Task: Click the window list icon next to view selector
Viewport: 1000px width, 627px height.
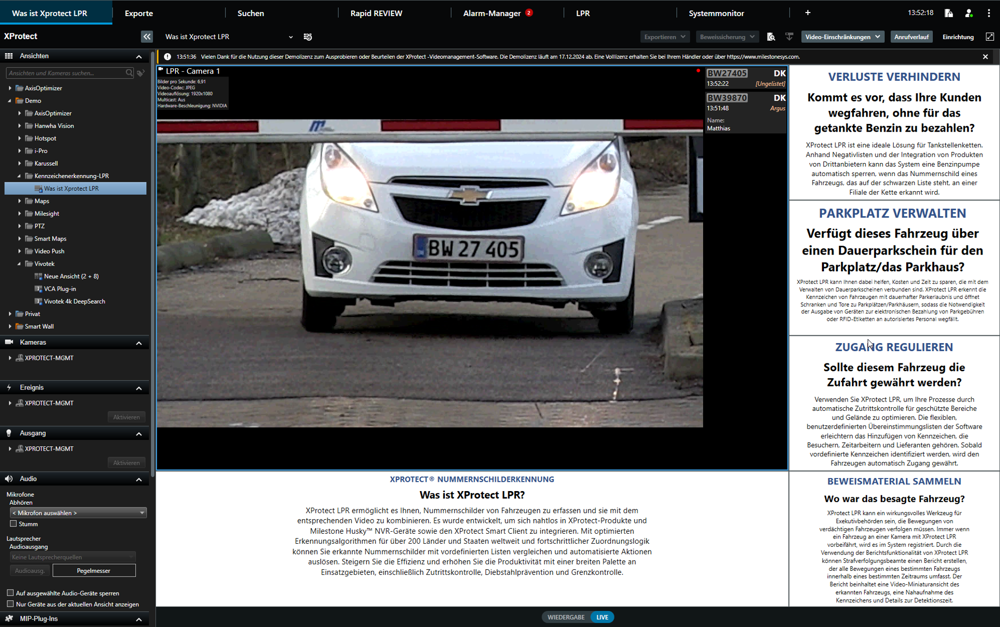Action: [308, 37]
